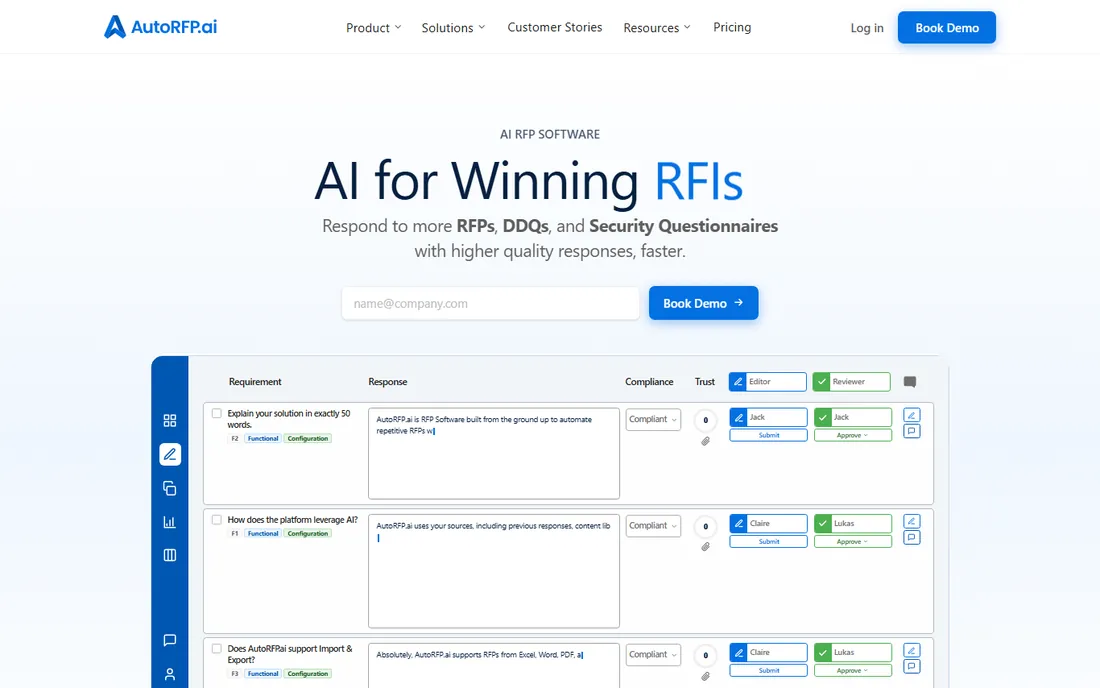The height and width of the screenshot is (688, 1100).
Task: Click trust score 0 in 'Import & Export' row
Action: 706,656
